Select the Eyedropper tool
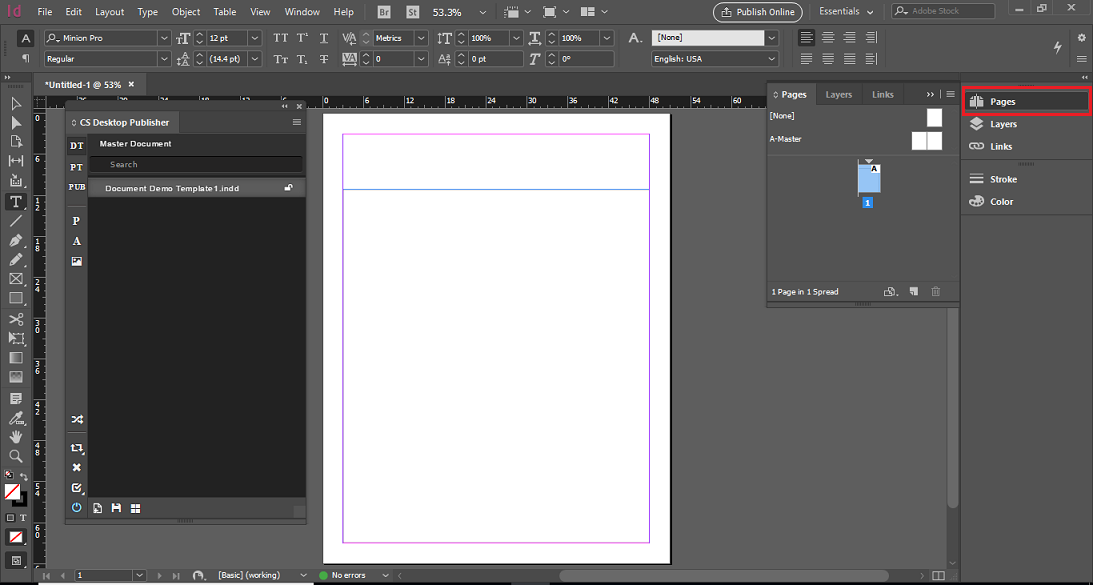Image resolution: width=1093 pixels, height=585 pixels. (16, 418)
